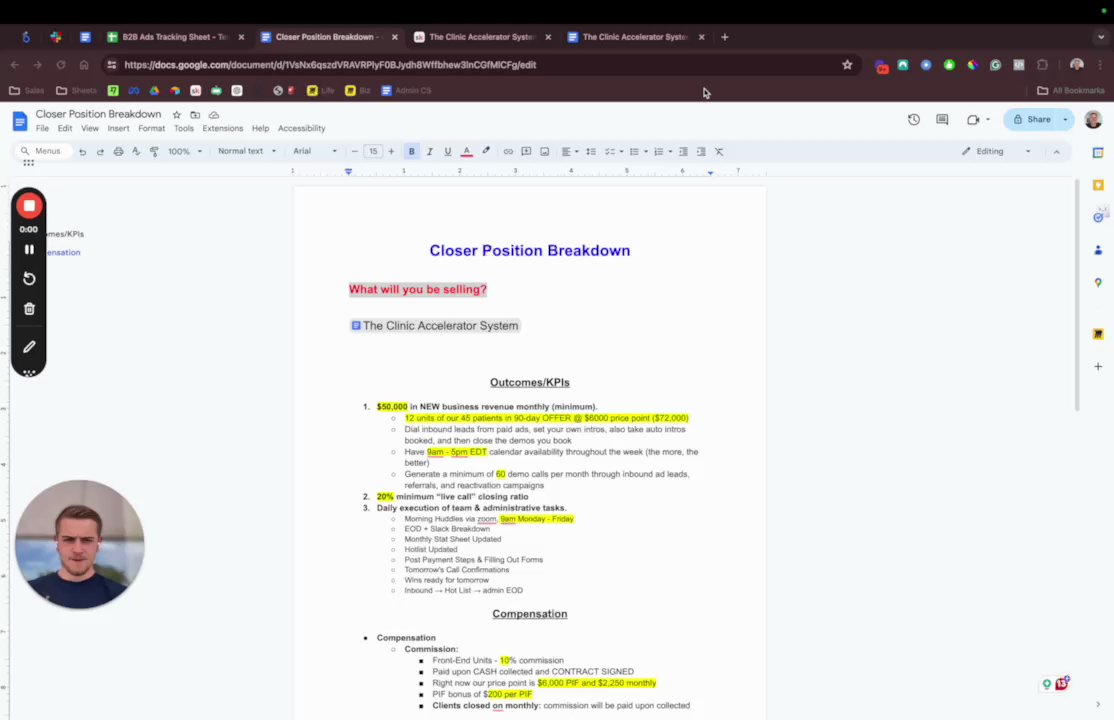This screenshot has width=1114, height=720.
Task: Open the File menu
Action: (43, 129)
